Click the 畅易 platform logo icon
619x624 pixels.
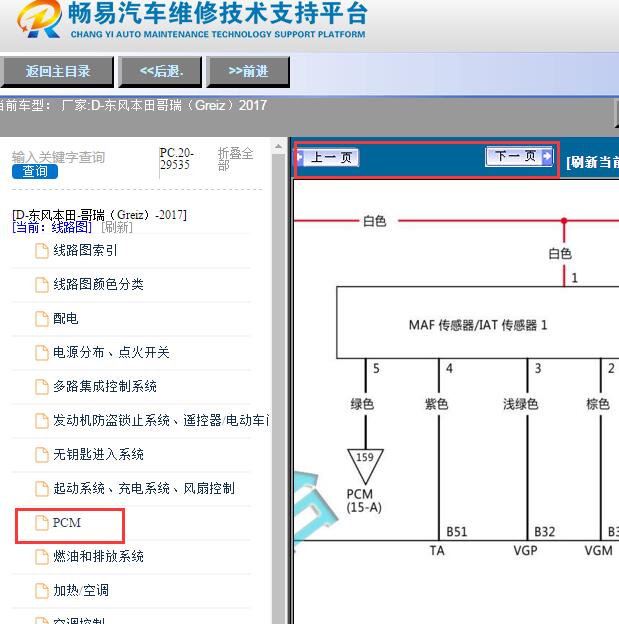point(39,19)
